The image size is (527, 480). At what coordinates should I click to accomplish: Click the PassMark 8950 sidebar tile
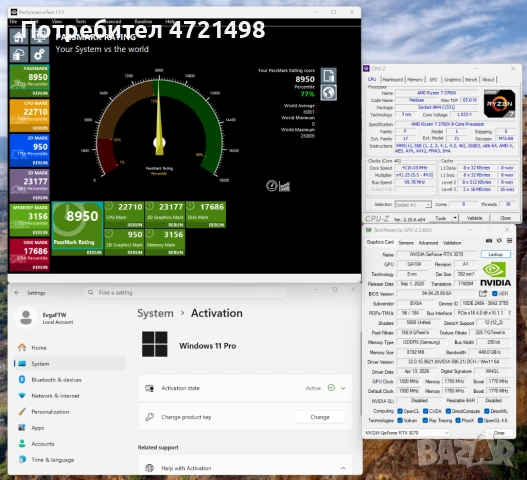pos(30,80)
